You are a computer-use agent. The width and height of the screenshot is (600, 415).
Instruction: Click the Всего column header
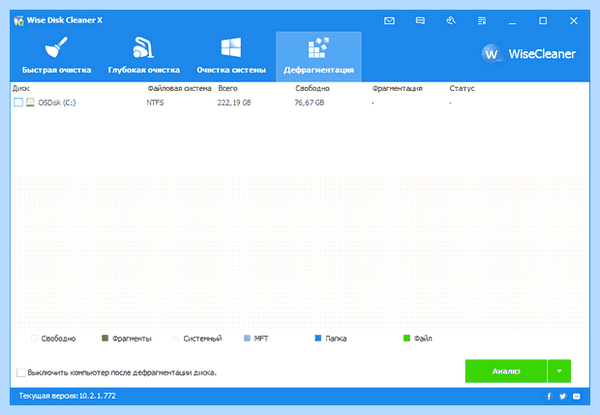coord(228,88)
